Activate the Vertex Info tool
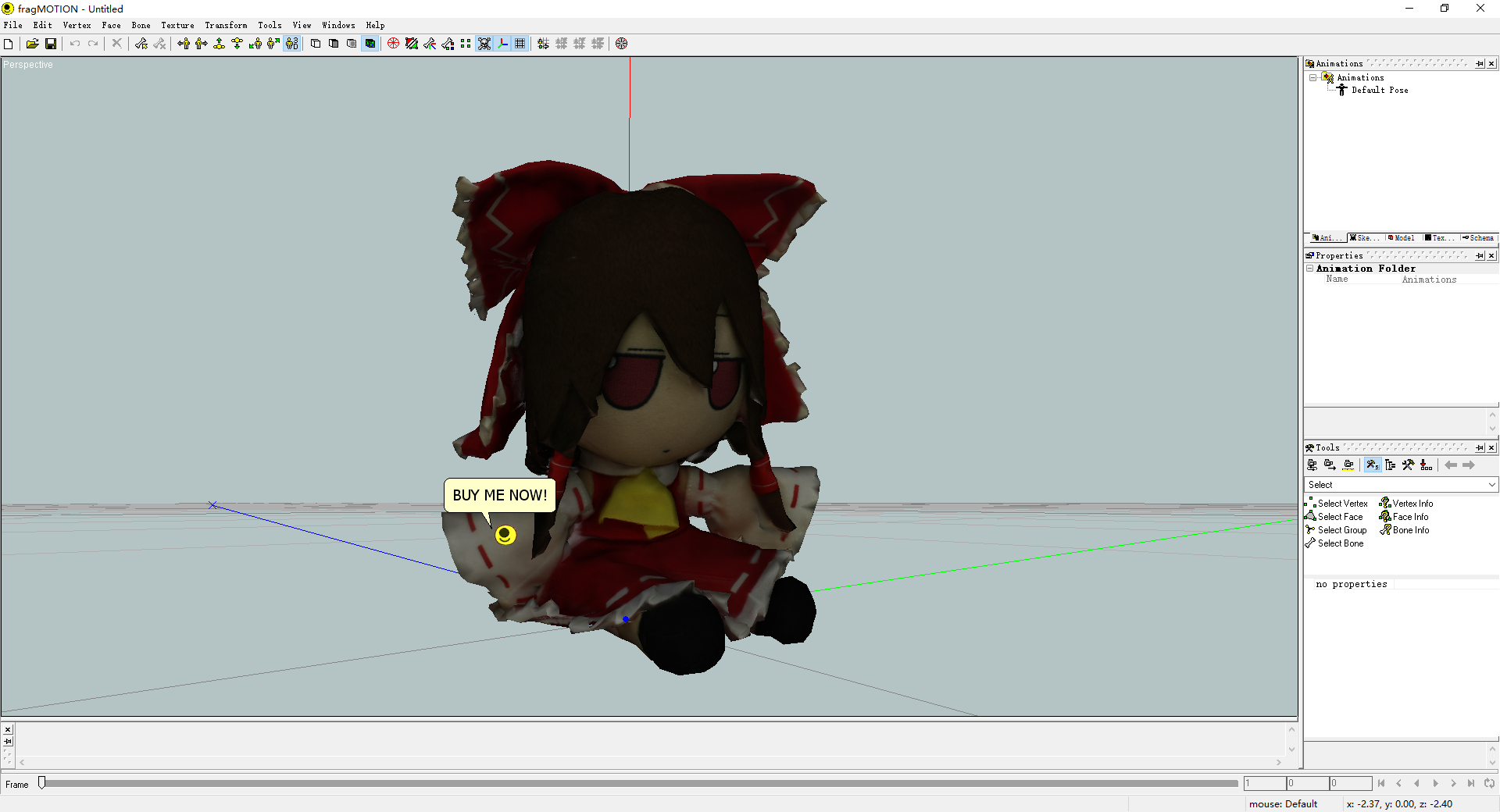Viewport: 1500px width, 812px height. [1406, 504]
